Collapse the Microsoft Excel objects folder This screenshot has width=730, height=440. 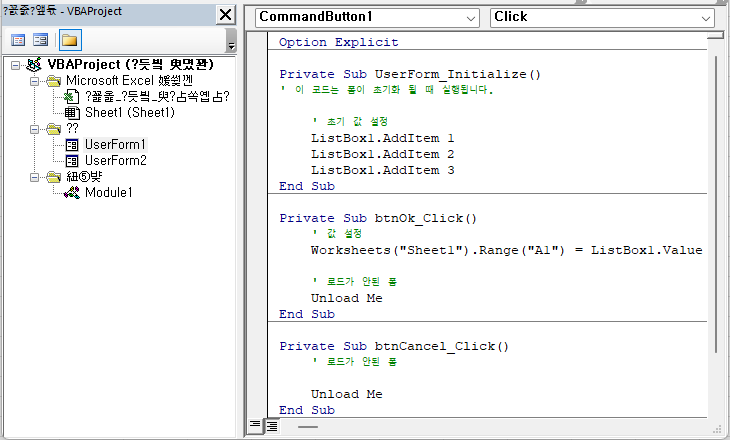click(34, 81)
